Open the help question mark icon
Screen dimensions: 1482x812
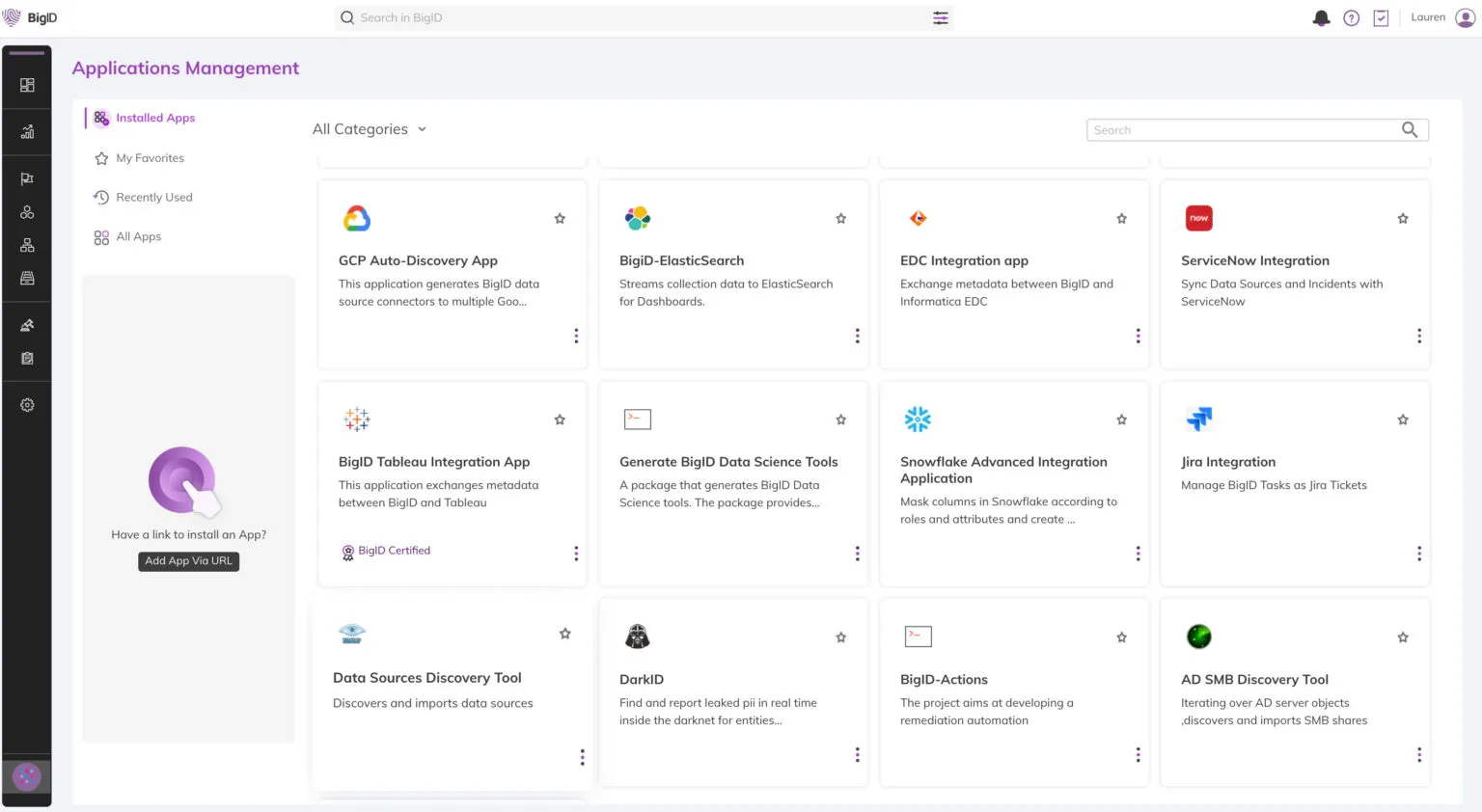click(1351, 18)
